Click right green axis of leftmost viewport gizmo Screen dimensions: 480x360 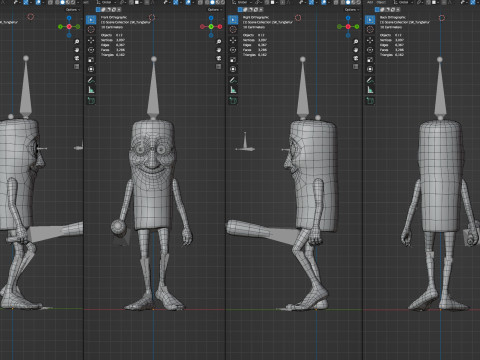click(x=78, y=27)
